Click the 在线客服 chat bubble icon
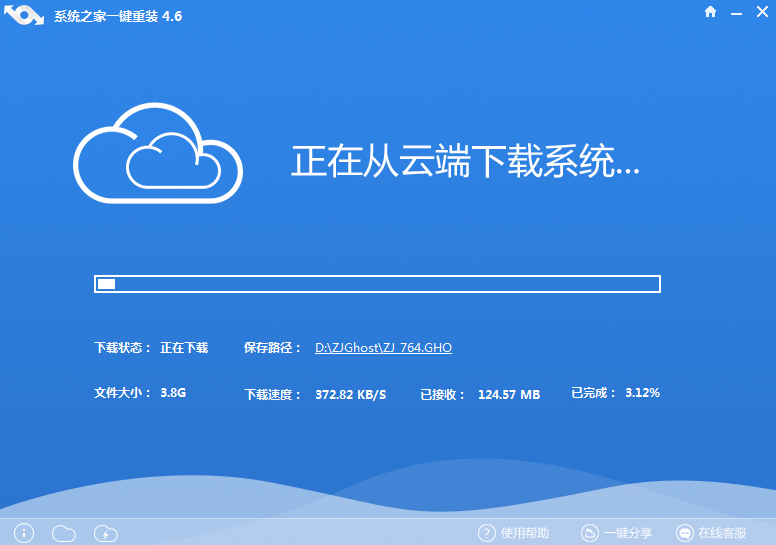Screen dimensions: 776x545 pyautogui.click(x=685, y=533)
